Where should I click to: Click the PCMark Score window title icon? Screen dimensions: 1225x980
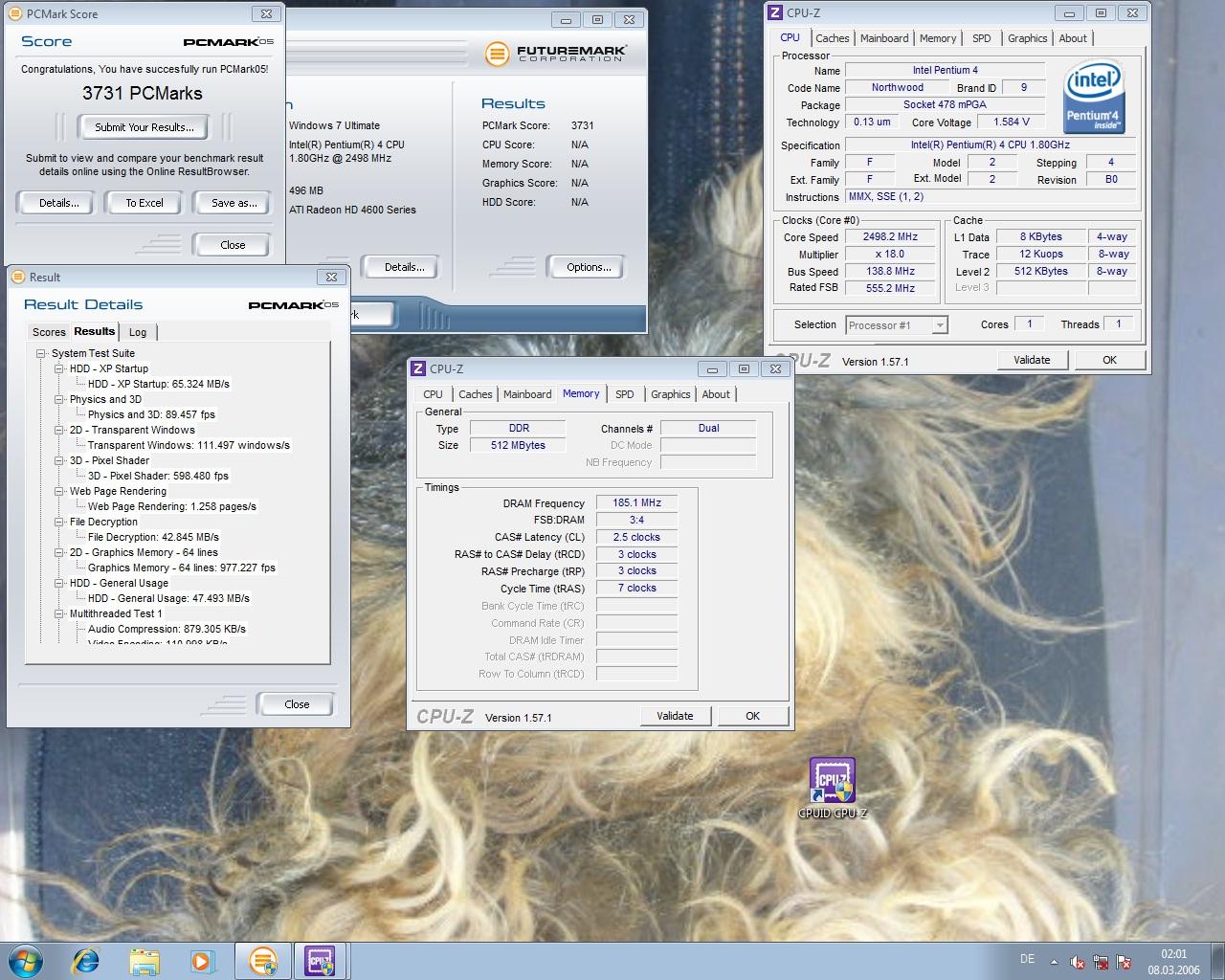[16, 14]
